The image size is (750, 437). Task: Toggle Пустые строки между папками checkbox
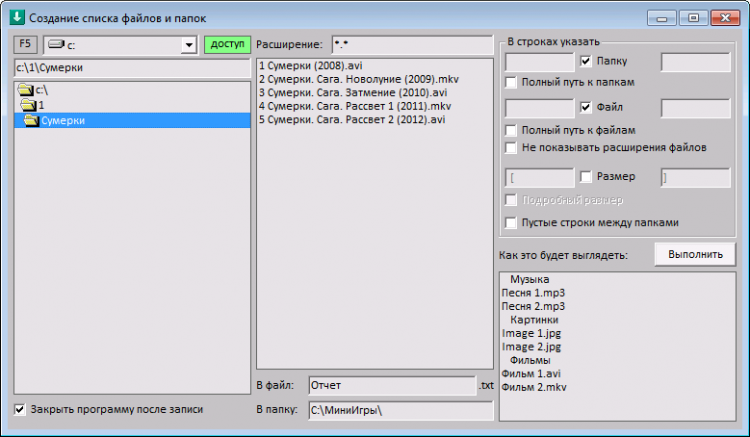(511, 222)
